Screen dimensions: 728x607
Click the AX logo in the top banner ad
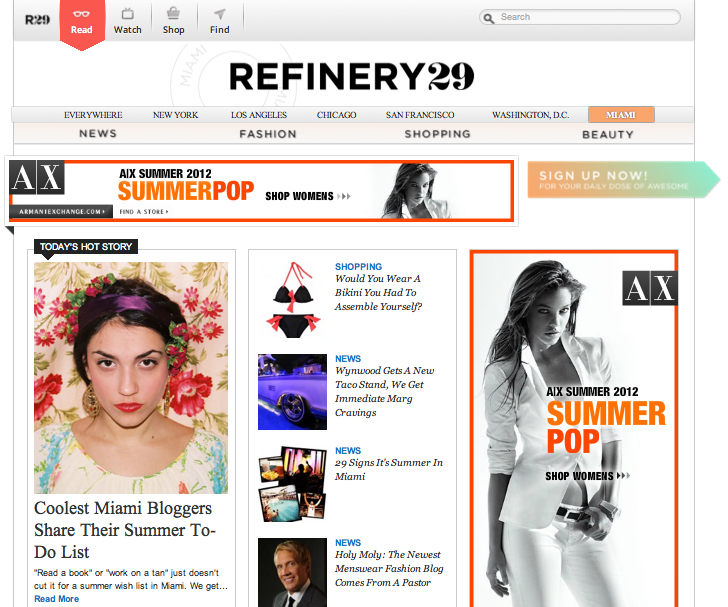(37, 177)
